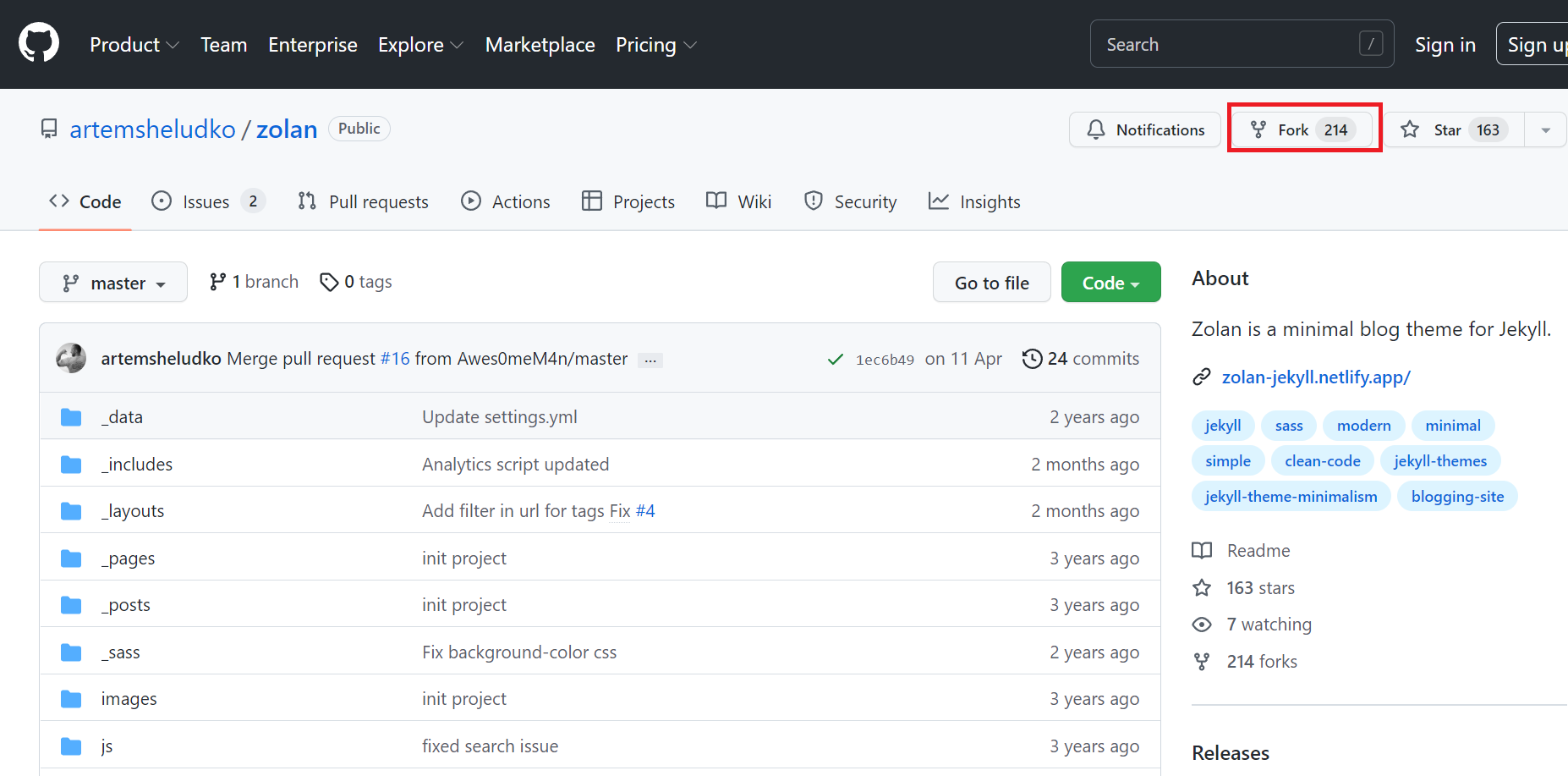Expand the Product menu

tap(134, 45)
